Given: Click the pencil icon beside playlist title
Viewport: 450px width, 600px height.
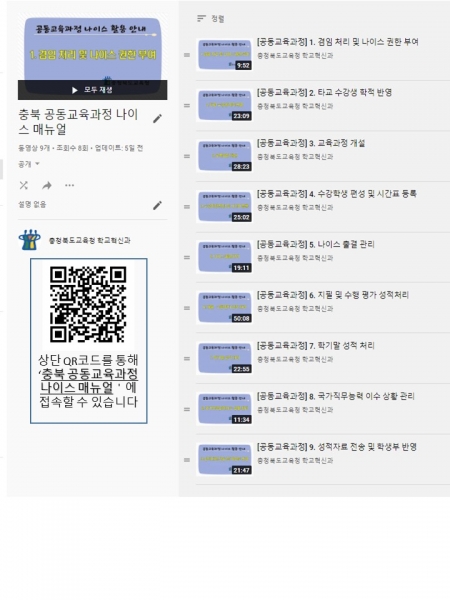Looking at the screenshot, I should [157, 119].
